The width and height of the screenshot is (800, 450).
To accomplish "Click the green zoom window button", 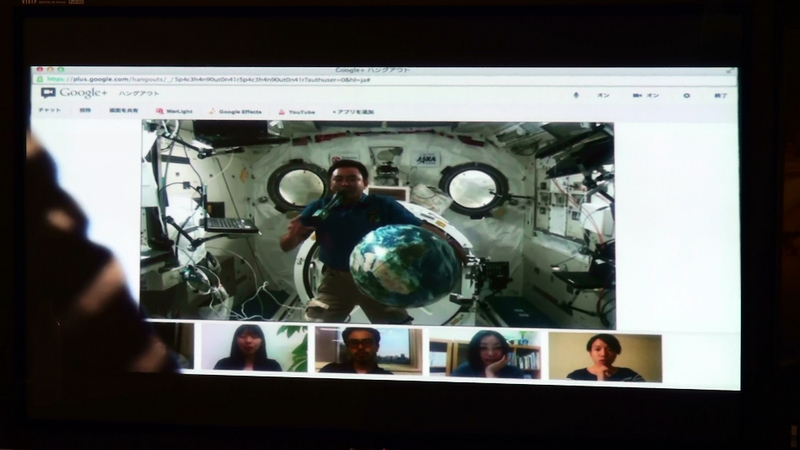I will [61, 69].
